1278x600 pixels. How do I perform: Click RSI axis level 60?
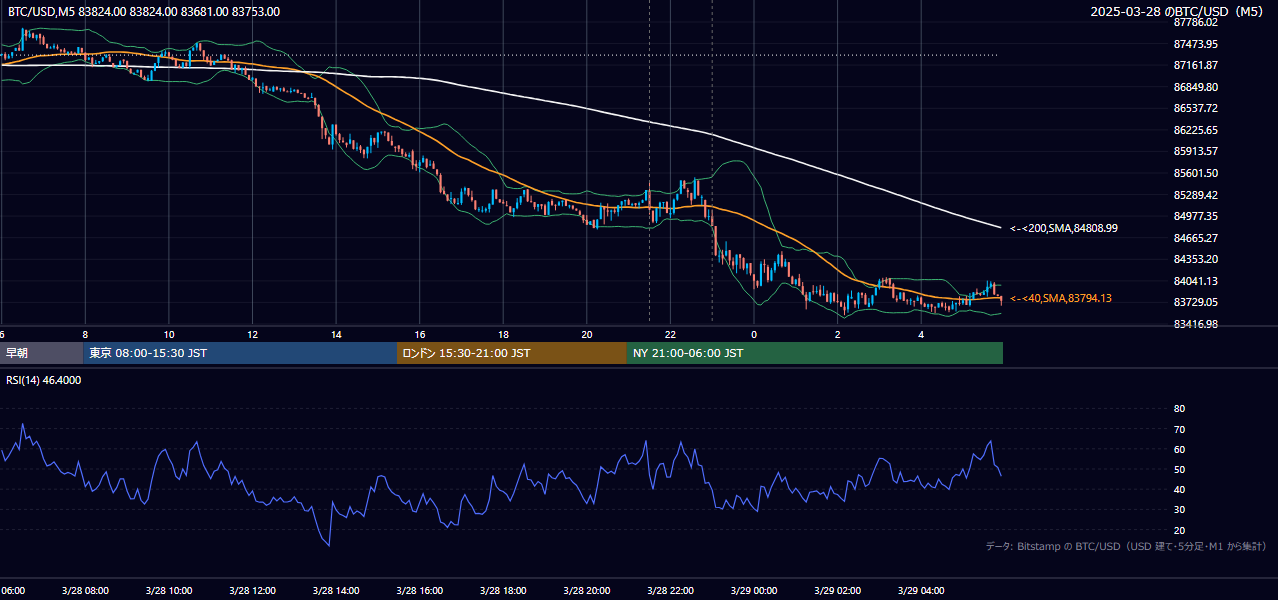pos(1179,449)
